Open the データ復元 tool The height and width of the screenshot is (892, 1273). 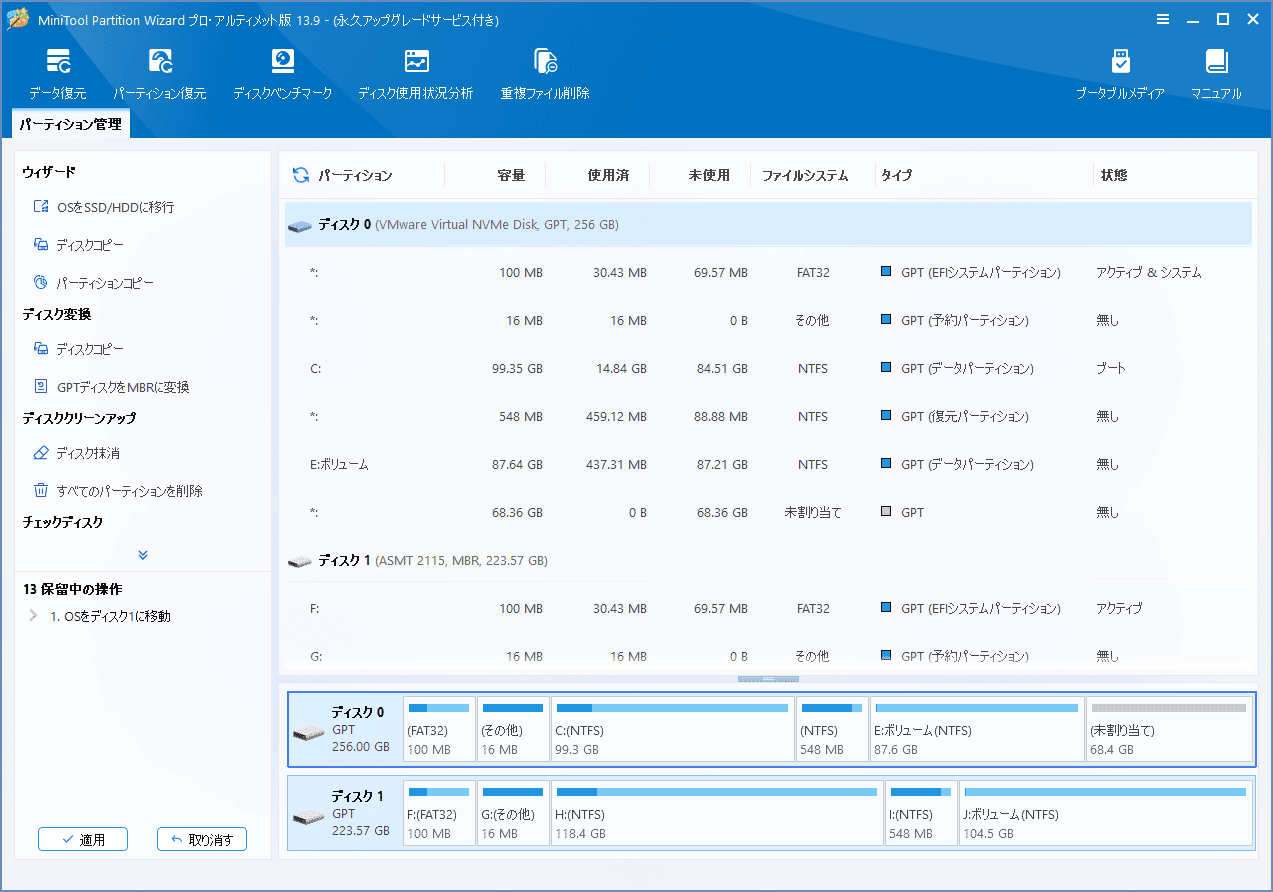point(58,74)
